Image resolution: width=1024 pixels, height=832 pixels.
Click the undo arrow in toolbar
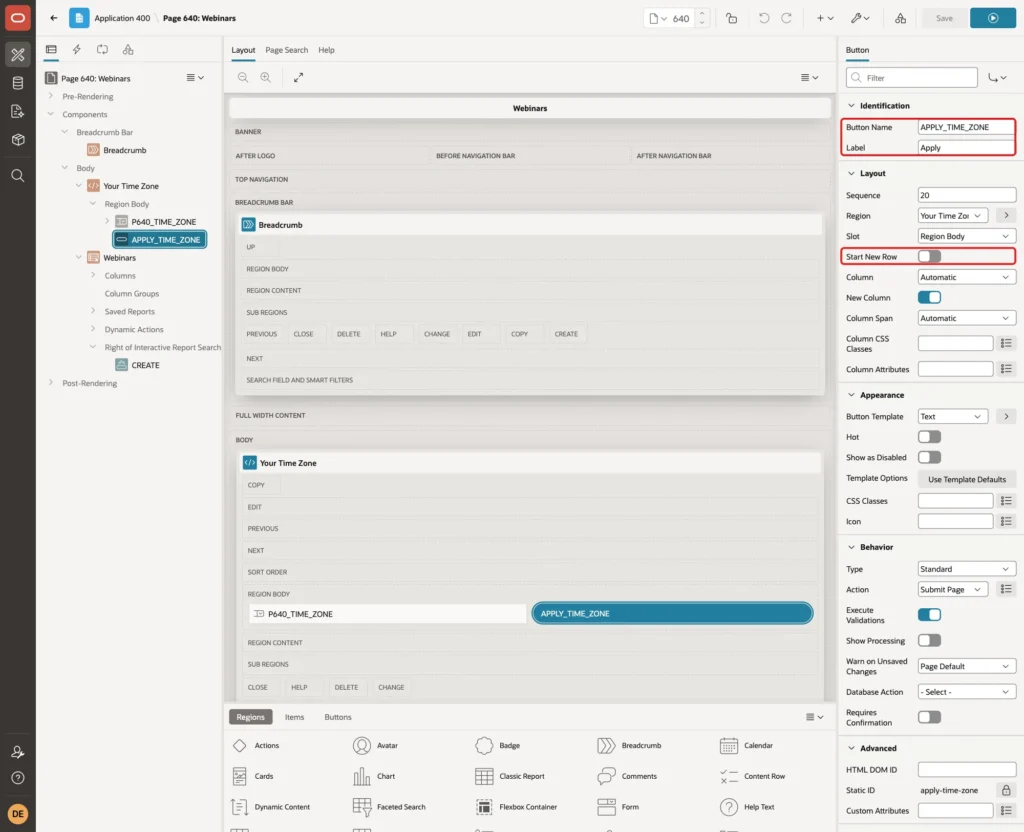click(x=763, y=18)
